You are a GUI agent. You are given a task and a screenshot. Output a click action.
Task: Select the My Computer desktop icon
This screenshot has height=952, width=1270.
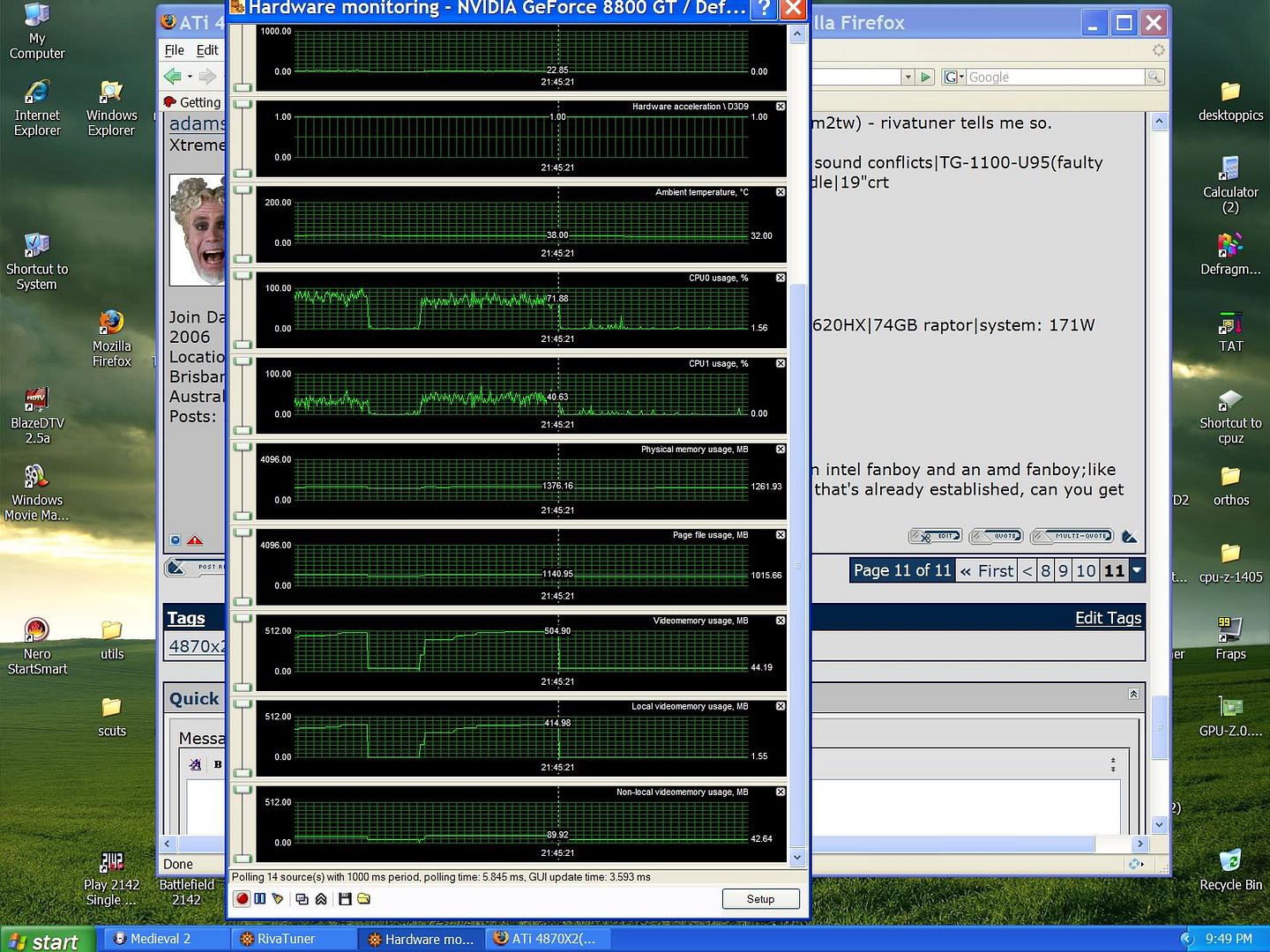click(x=37, y=32)
